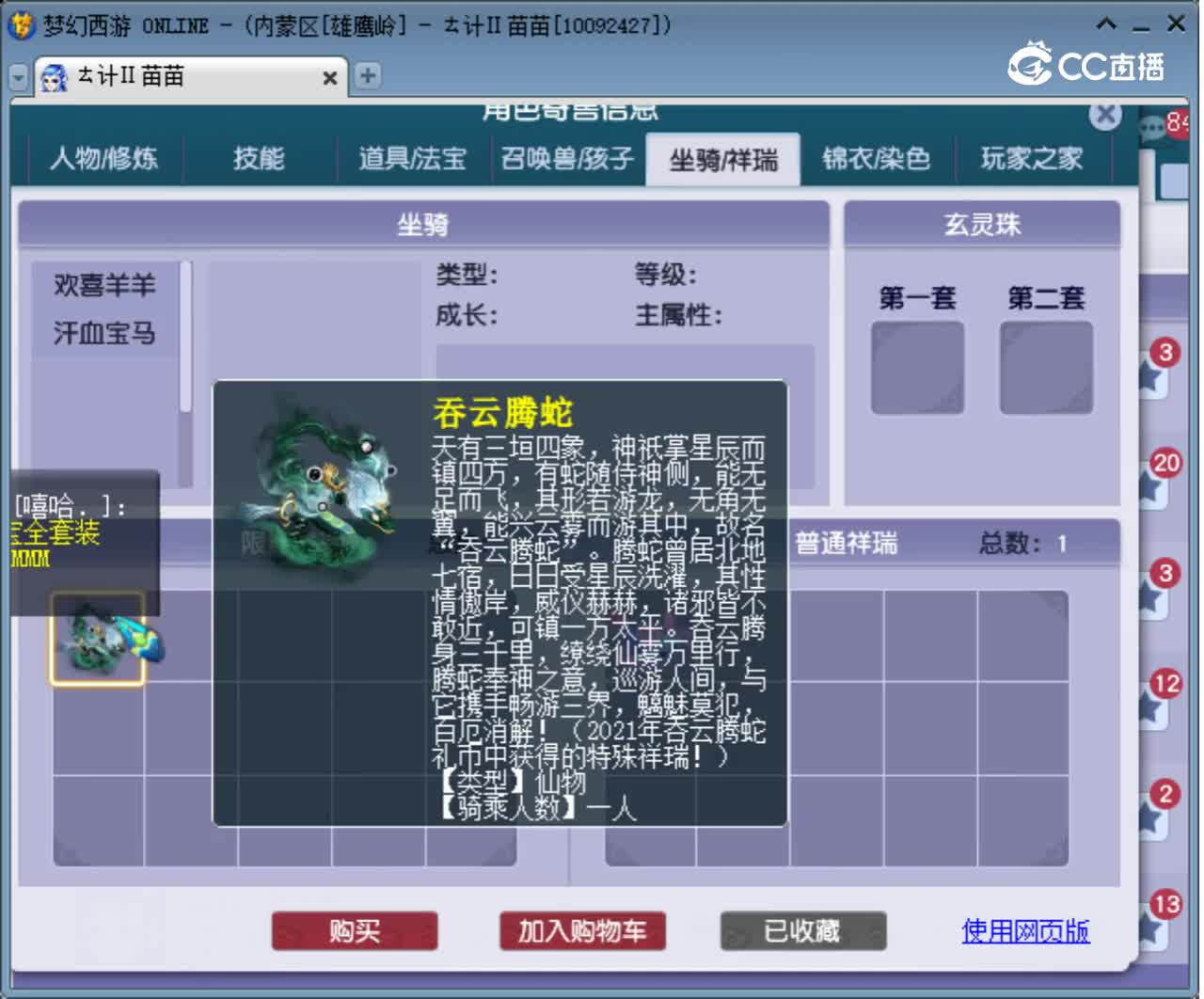Image resolution: width=1204 pixels, height=999 pixels.
Task: Click the 吞云腾蛇 mount thumbnail in the grid
Action: pos(97,639)
